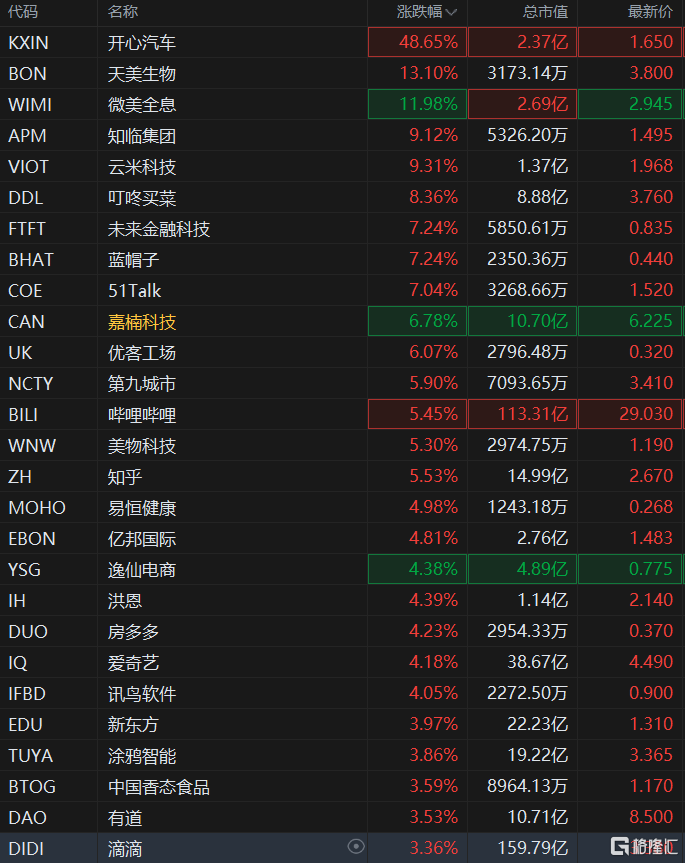Open the KXIN 开心汽车 stock row
This screenshot has height=863, width=685.
tap(142, 43)
